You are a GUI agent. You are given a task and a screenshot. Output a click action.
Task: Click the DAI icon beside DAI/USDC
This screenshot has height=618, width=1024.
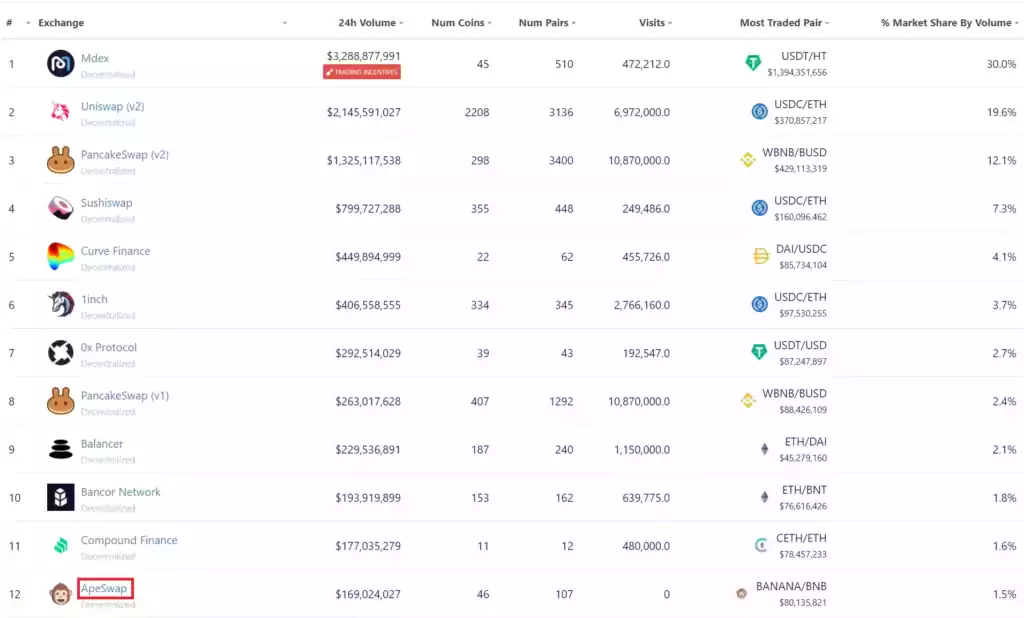tap(761, 256)
